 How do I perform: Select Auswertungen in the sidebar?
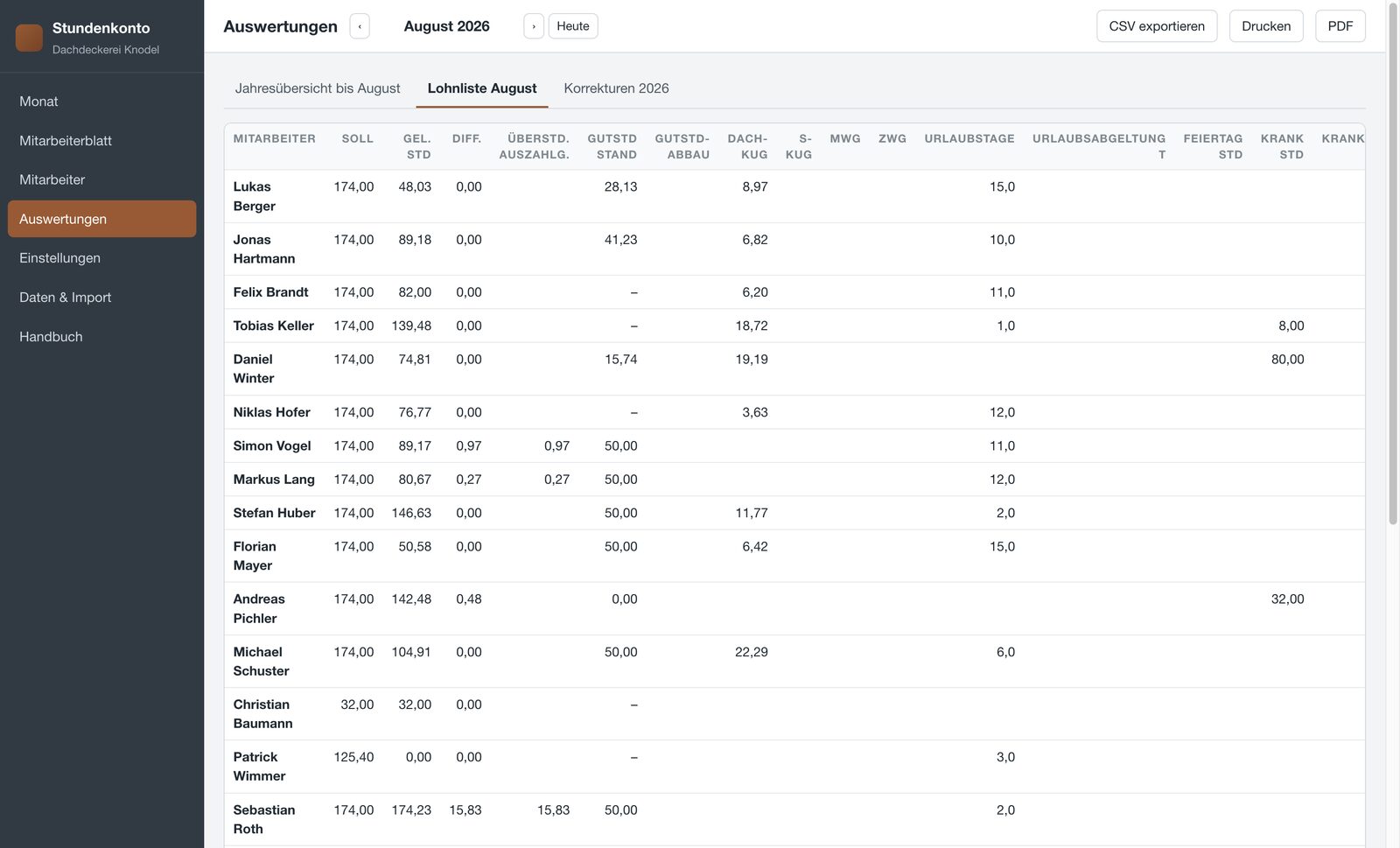pyautogui.click(x=101, y=219)
